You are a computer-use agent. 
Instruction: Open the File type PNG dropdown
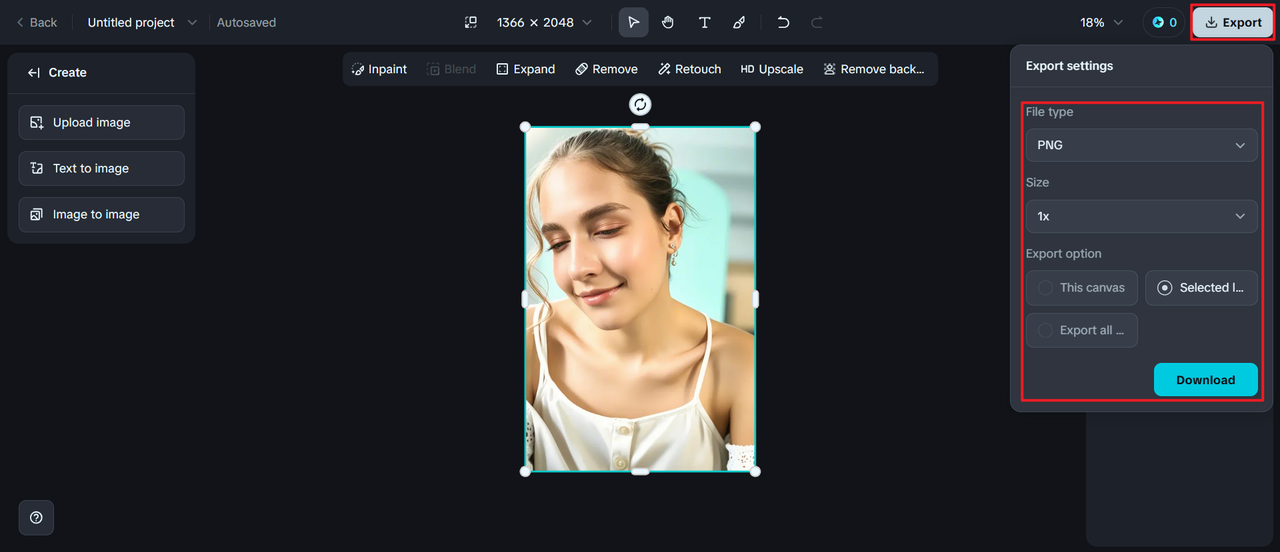pyautogui.click(x=1141, y=145)
